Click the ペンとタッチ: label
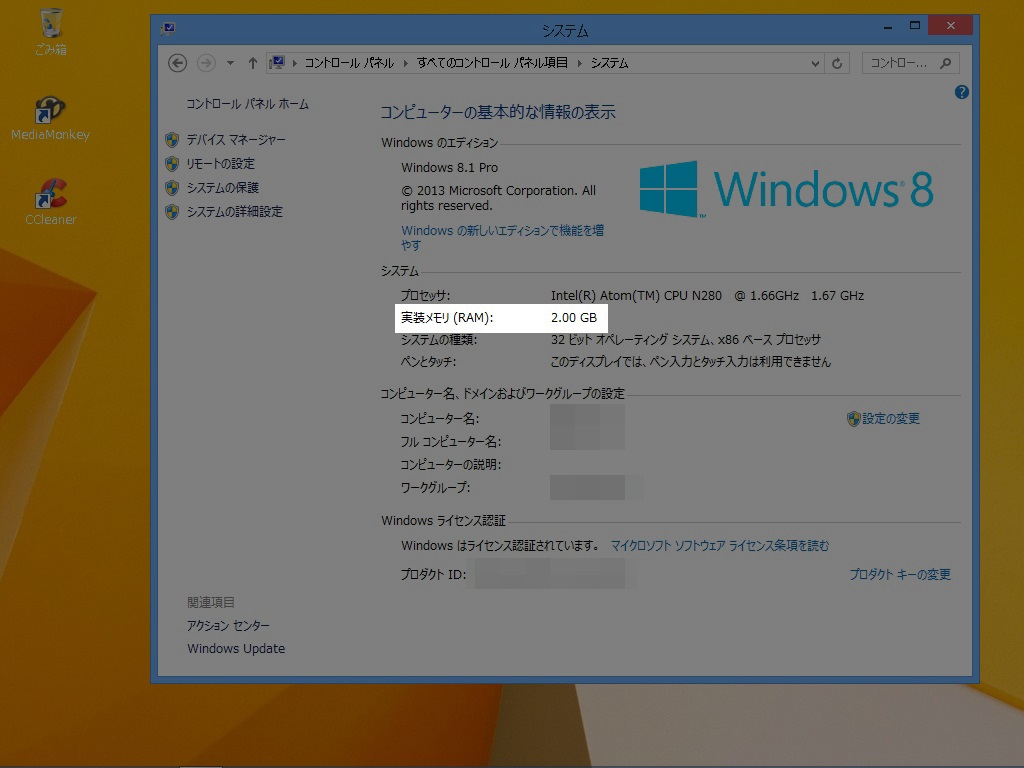Image resolution: width=1024 pixels, height=768 pixels. coord(428,362)
